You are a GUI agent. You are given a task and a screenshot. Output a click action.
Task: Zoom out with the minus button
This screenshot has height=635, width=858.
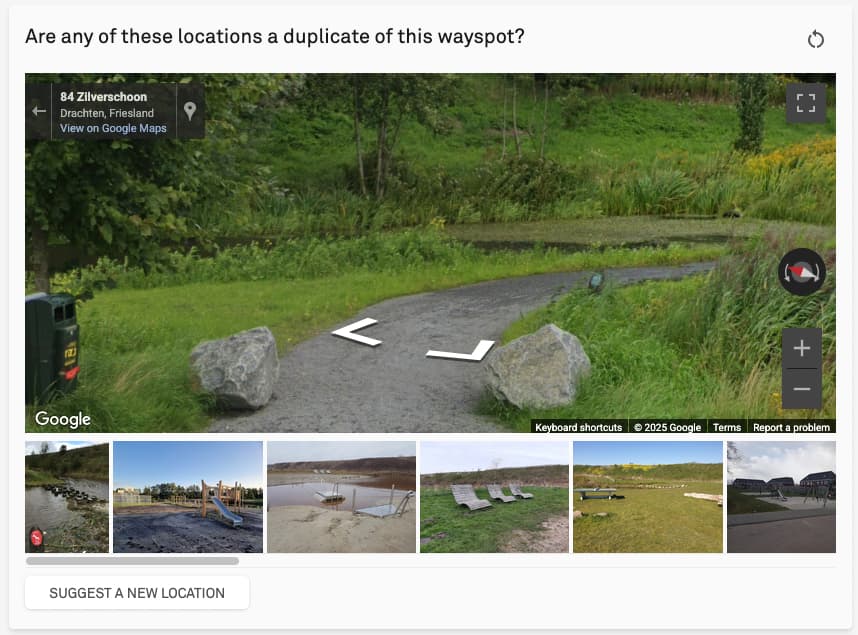coord(802,389)
